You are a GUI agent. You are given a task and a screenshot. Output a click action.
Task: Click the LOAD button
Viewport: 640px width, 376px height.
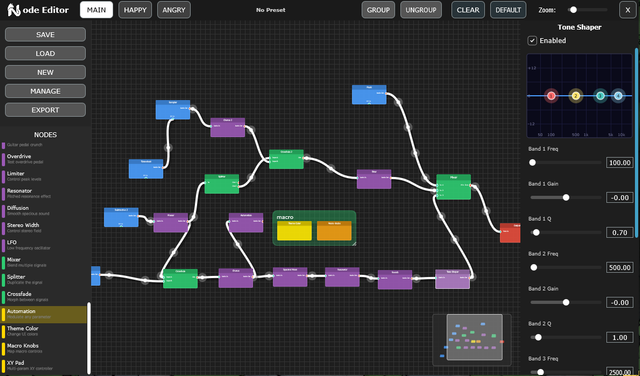45,53
